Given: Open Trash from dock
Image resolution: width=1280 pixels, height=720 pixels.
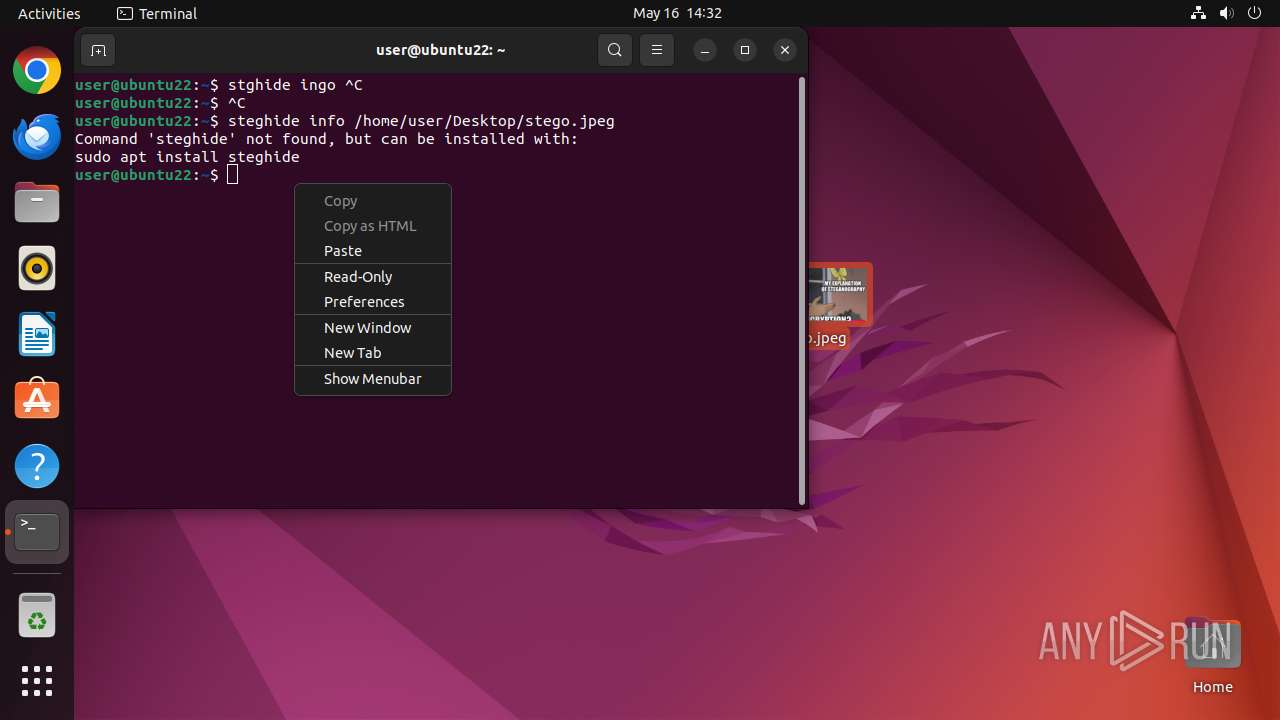Looking at the screenshot, I should pos(37,616).
